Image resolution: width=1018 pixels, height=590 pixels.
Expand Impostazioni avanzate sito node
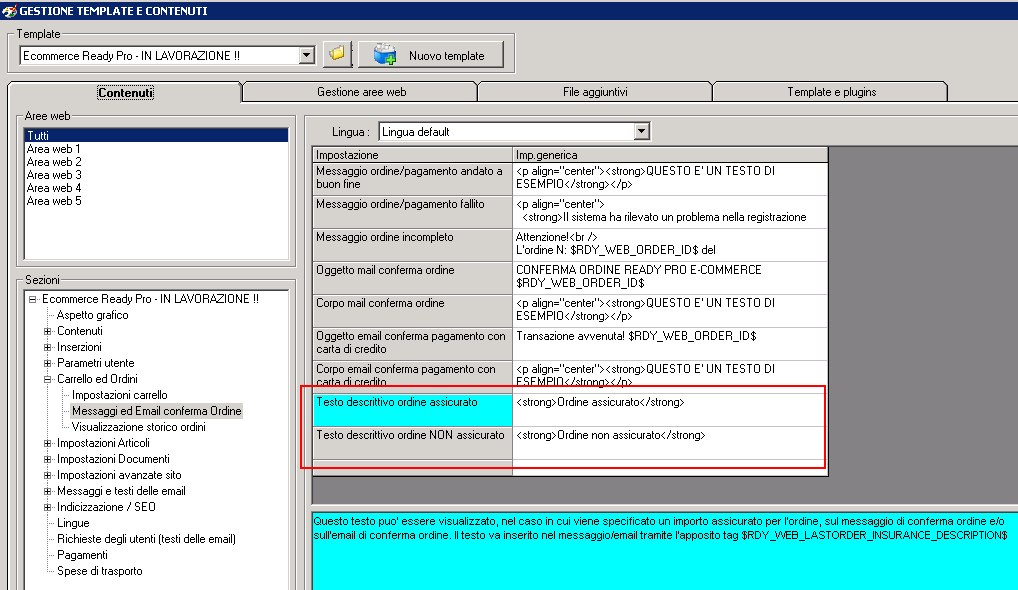[47, 475]
